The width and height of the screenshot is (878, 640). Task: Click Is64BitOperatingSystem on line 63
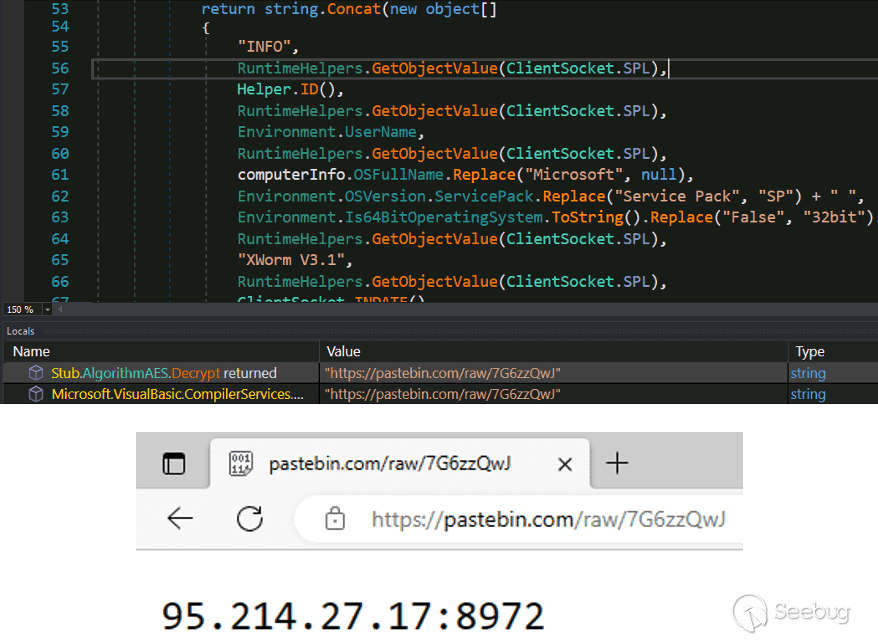443,218
